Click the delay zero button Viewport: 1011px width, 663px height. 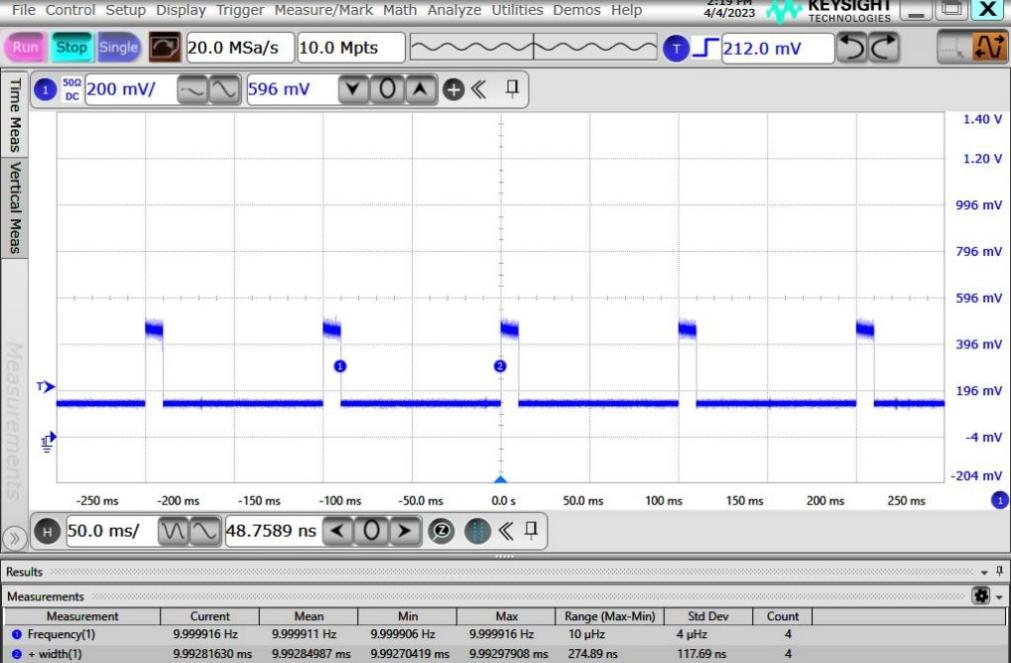[371, 531]
